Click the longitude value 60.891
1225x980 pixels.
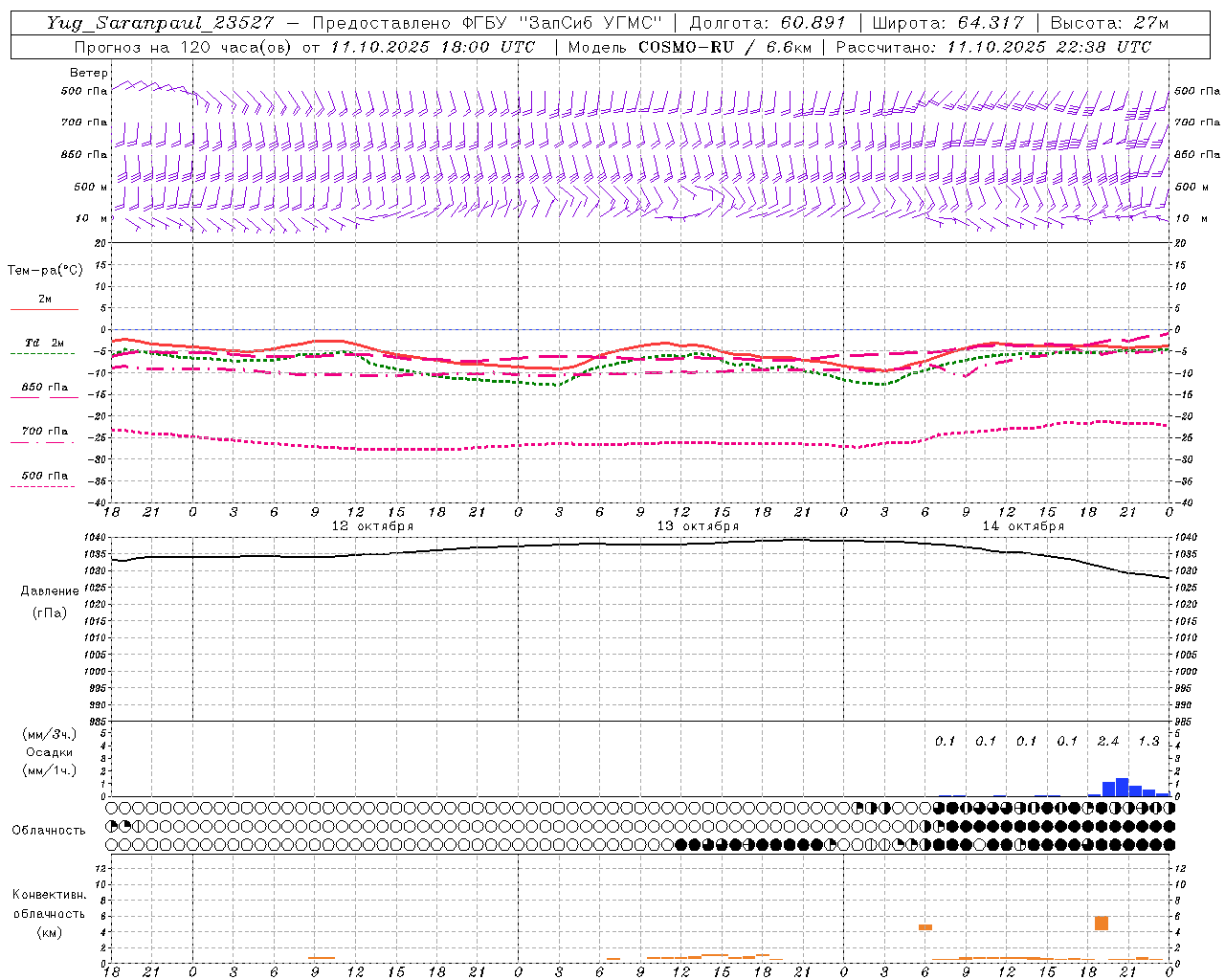point(813,23)
